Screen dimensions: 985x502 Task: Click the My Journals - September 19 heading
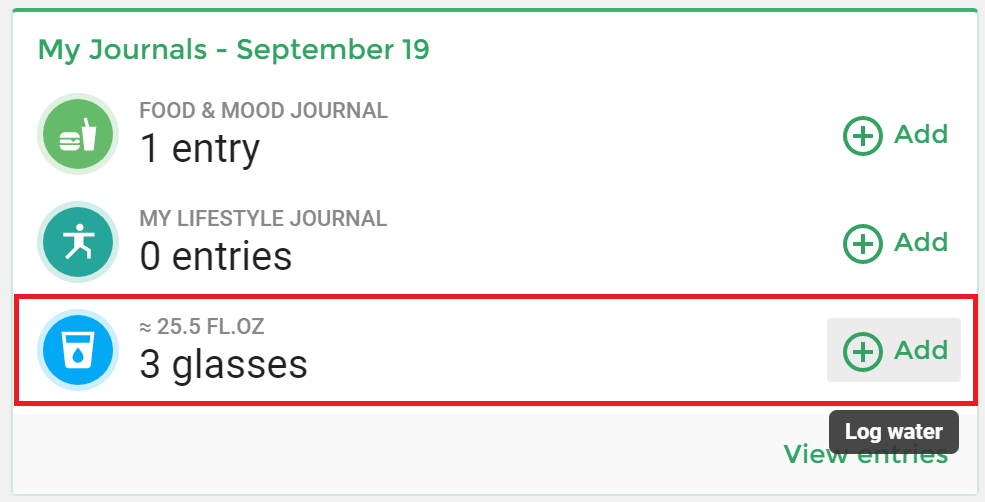pos(234,50)
